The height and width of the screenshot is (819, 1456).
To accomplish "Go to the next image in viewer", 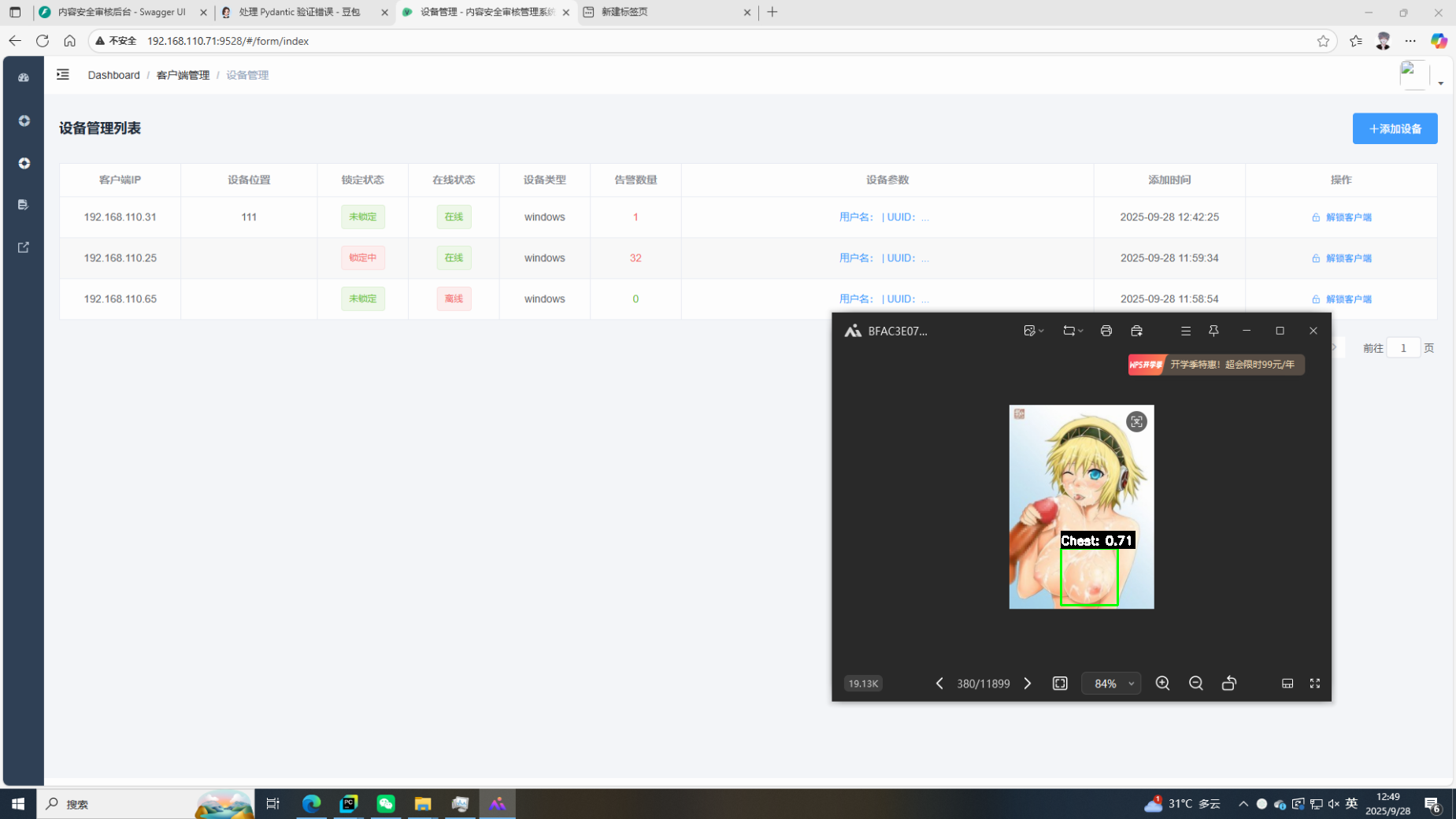I will [x=1028, y=684].
